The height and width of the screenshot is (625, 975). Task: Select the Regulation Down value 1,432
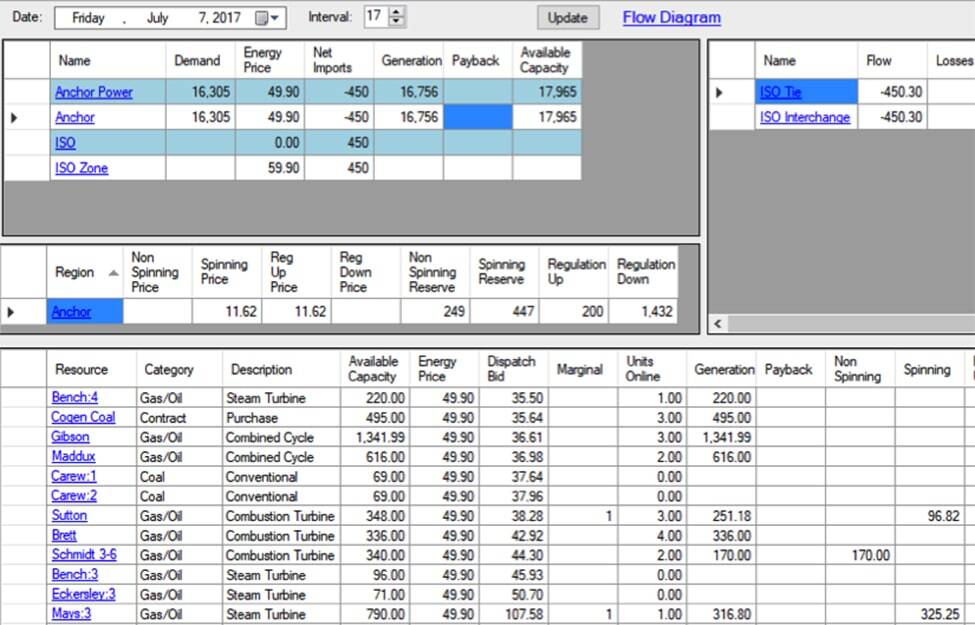[643, 312]
